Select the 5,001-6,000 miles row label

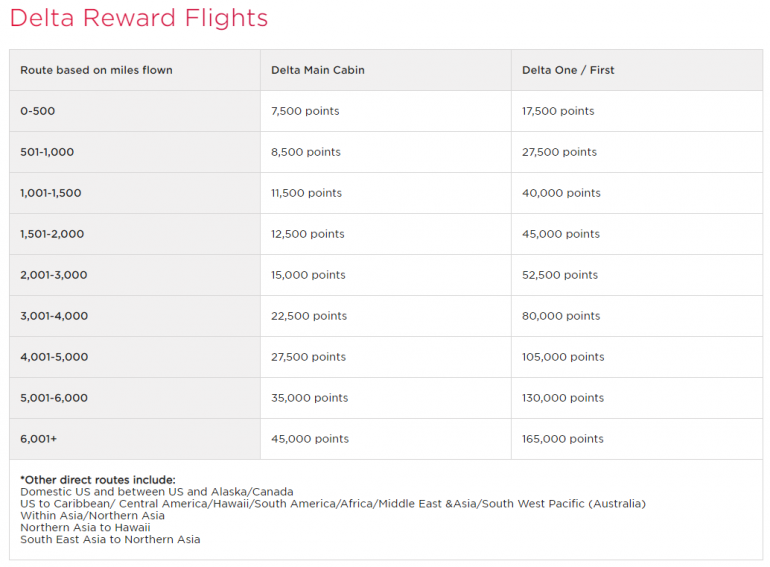click(x=54, y=398)
